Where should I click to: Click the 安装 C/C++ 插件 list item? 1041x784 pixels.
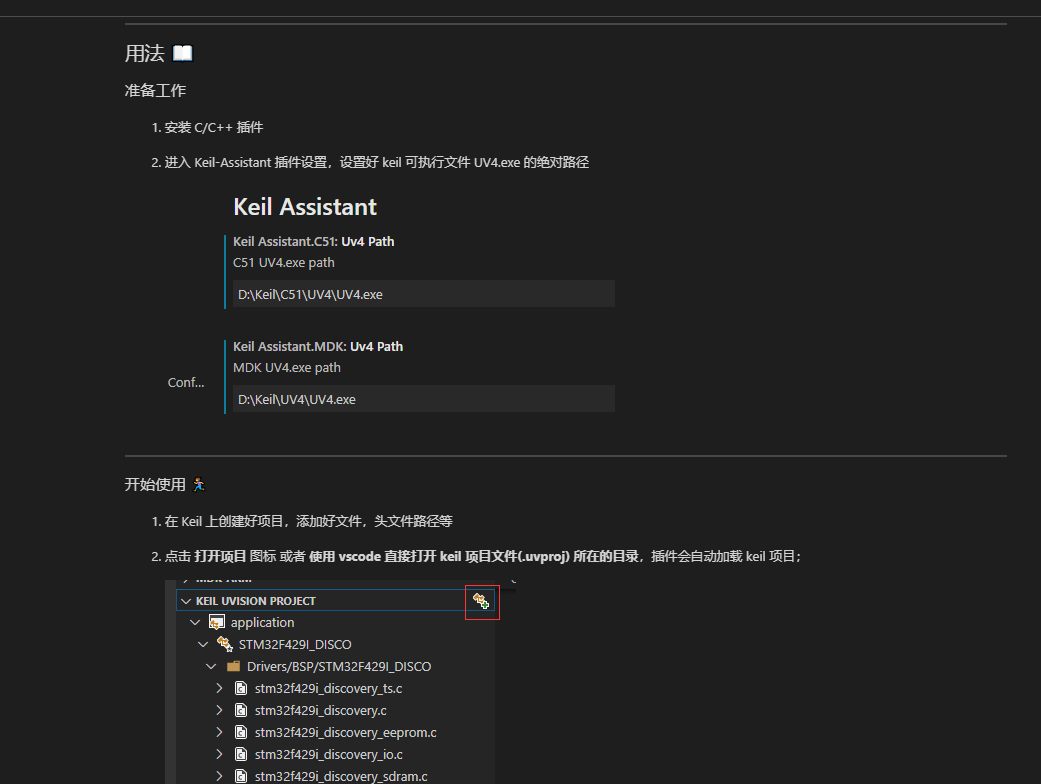214,127
